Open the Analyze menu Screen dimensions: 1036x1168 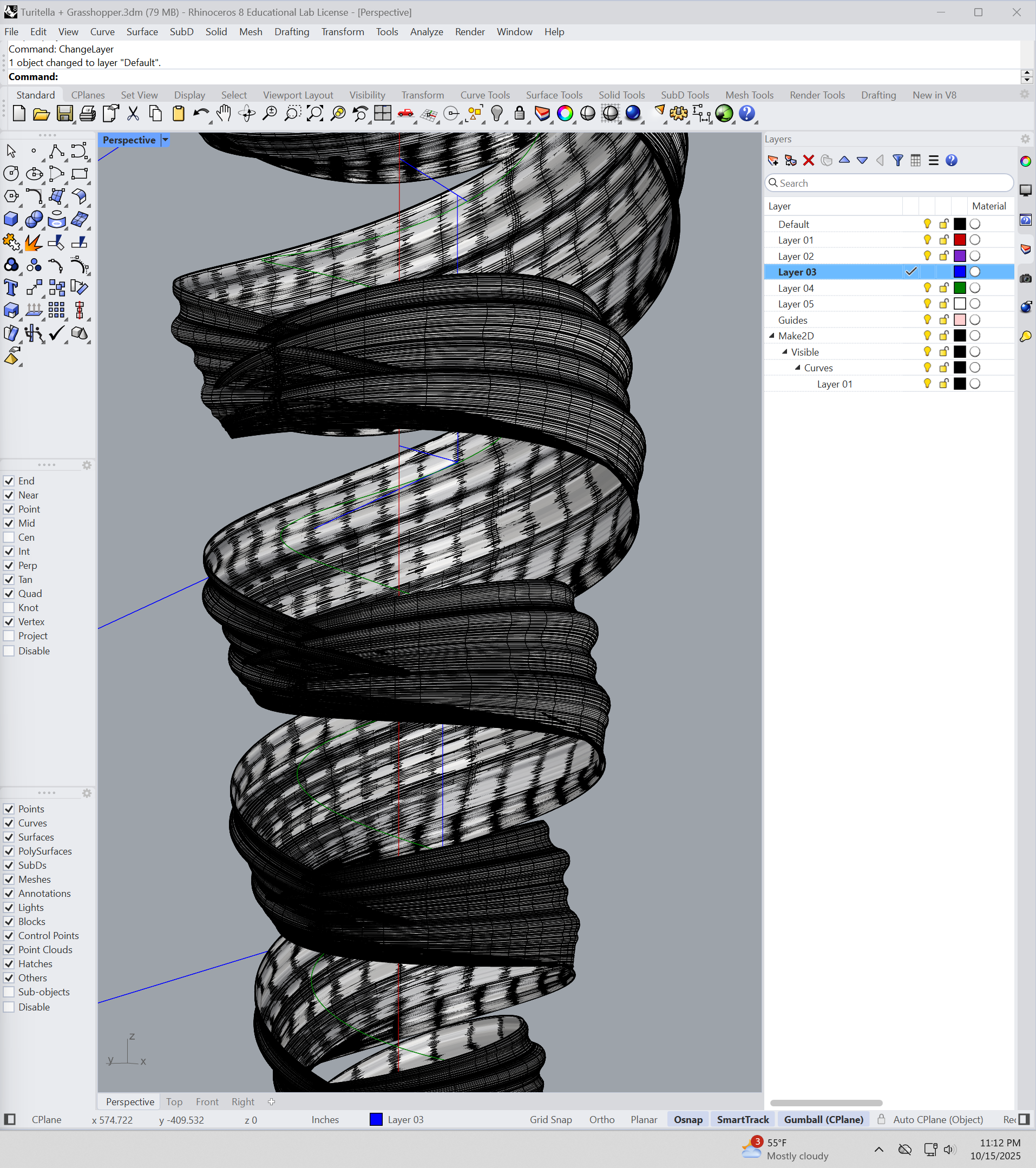tap(427, 32)
